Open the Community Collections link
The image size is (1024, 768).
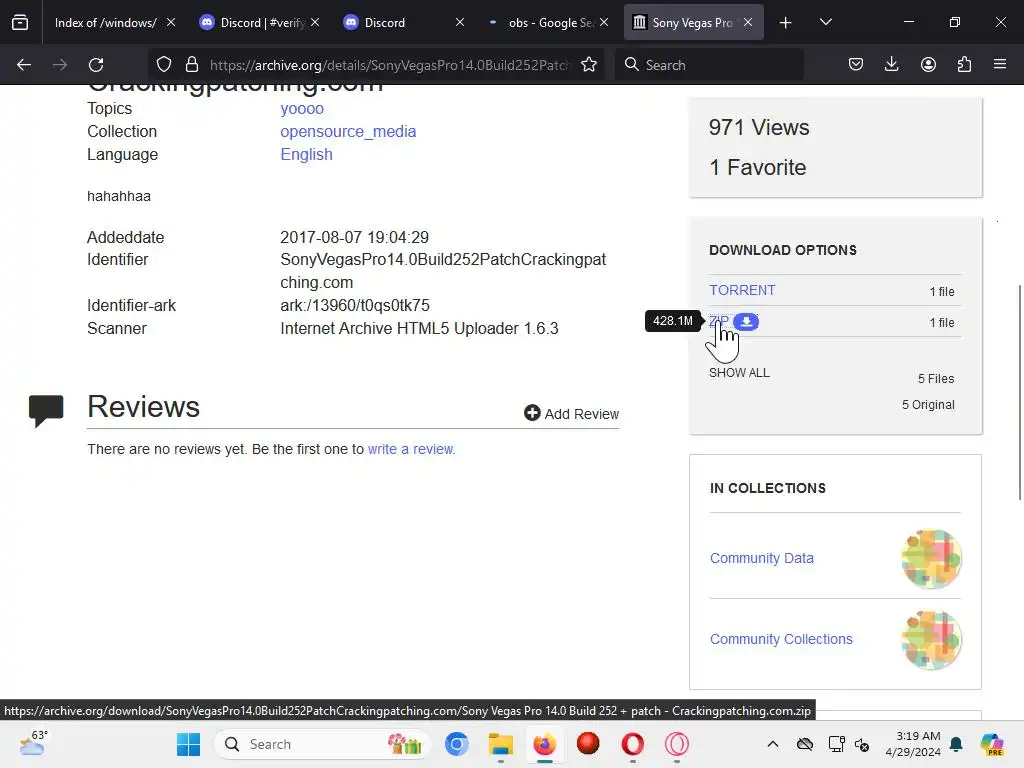[x=781, y=639]
